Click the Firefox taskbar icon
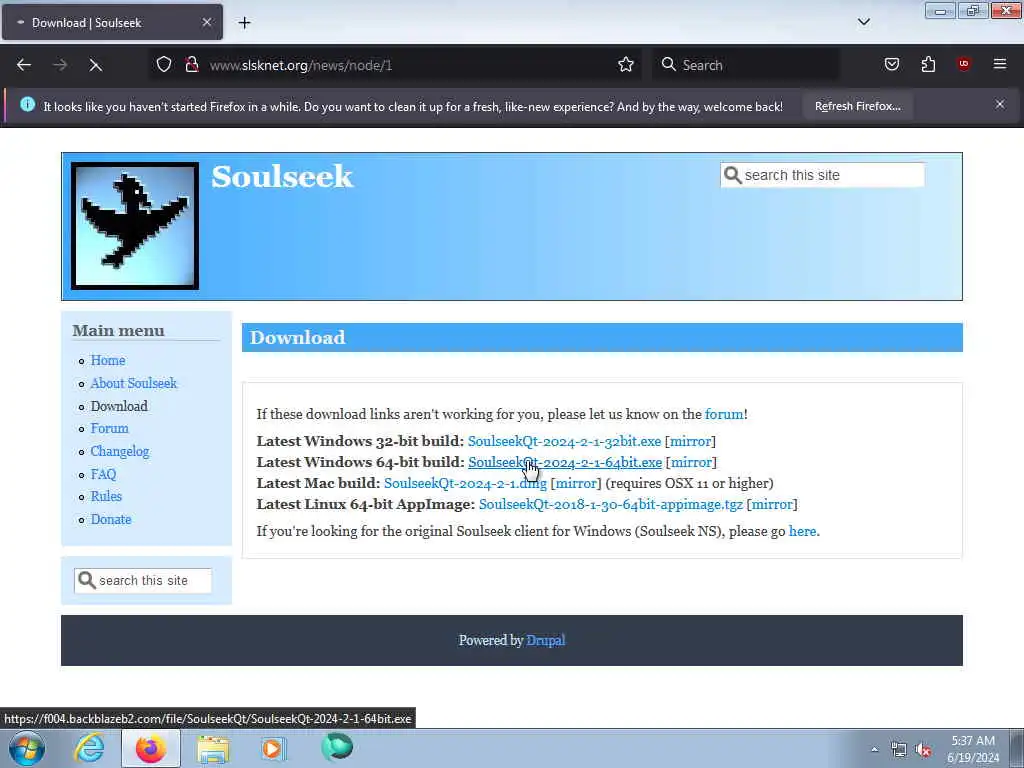Image resolution: width=1024 pixels, height=768 pixels. click(151, 748)
